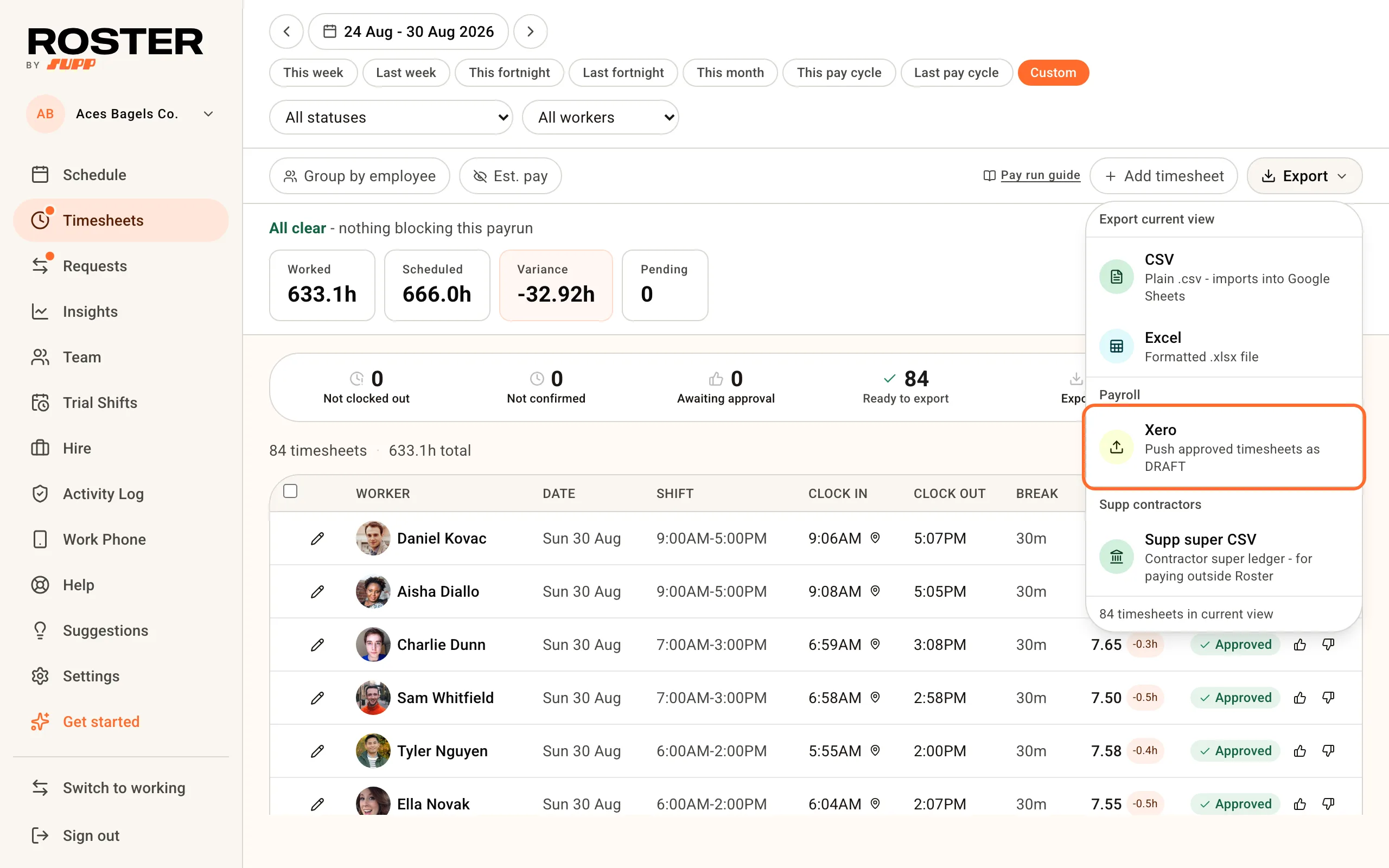This screenshot has width=1389, height=868.
Task: Sign out of Roster
Action: 120,835
